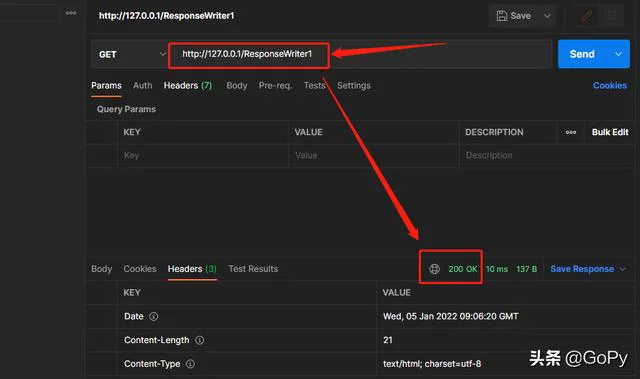640x379 pixels.
Task: Click the query param Key field
Action: point(203,155)
